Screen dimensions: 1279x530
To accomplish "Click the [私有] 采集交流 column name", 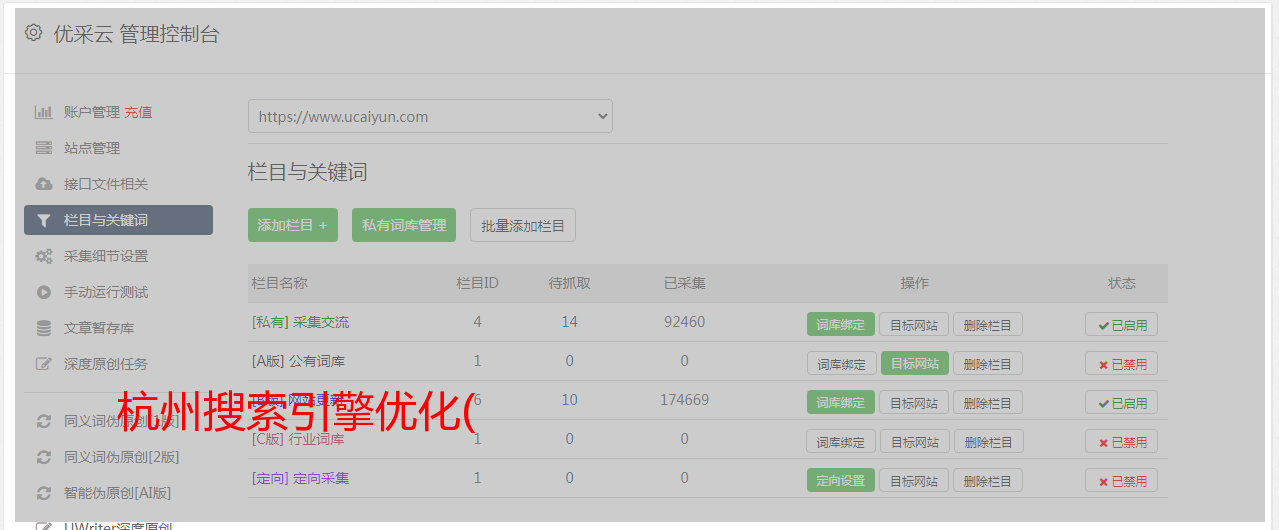I will pos(300,322).
